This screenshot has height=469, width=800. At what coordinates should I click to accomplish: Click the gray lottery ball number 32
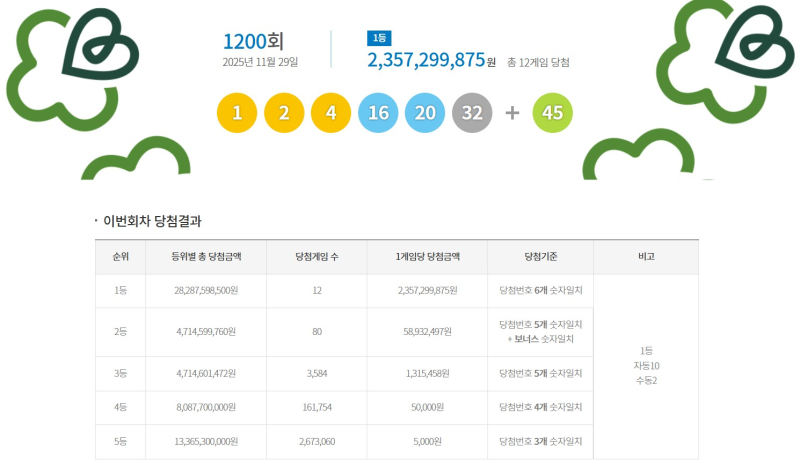[472, 113]
